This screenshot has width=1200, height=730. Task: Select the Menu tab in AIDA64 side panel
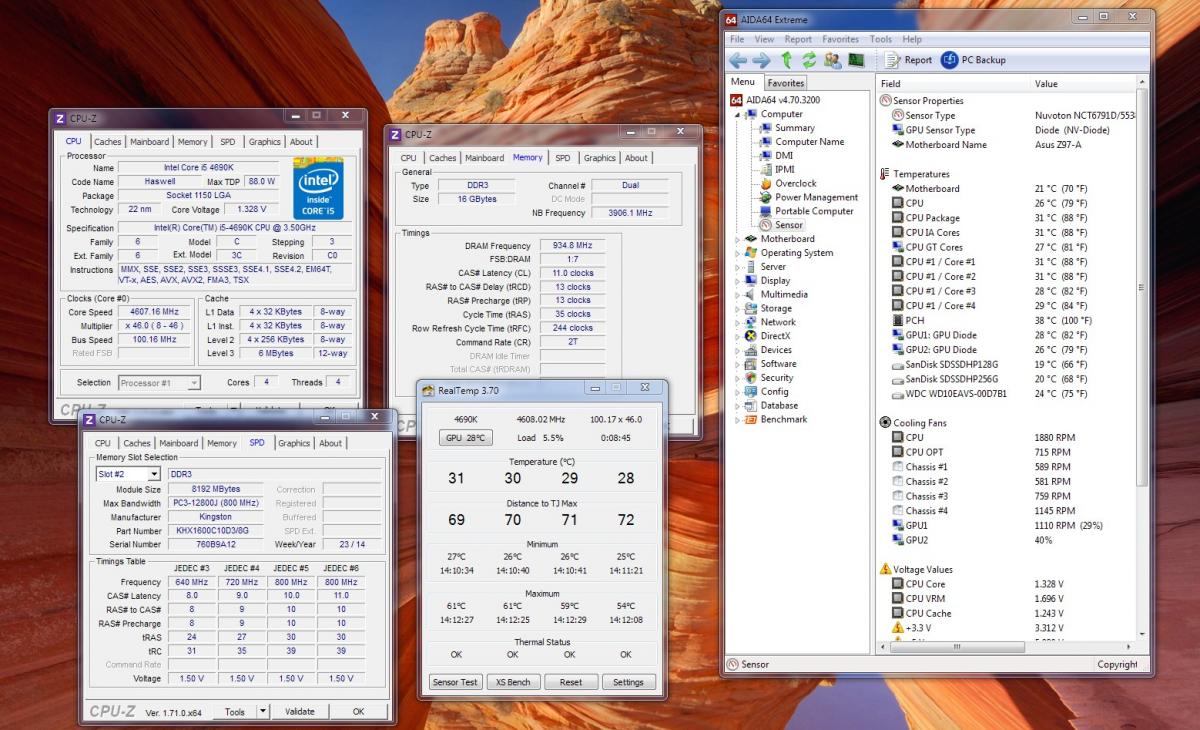[x=743, y=82]
